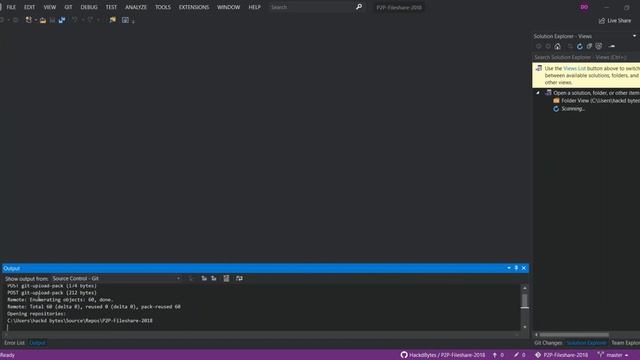
Task: Open the ANALYZE menu
Action: tap(136, 7)
